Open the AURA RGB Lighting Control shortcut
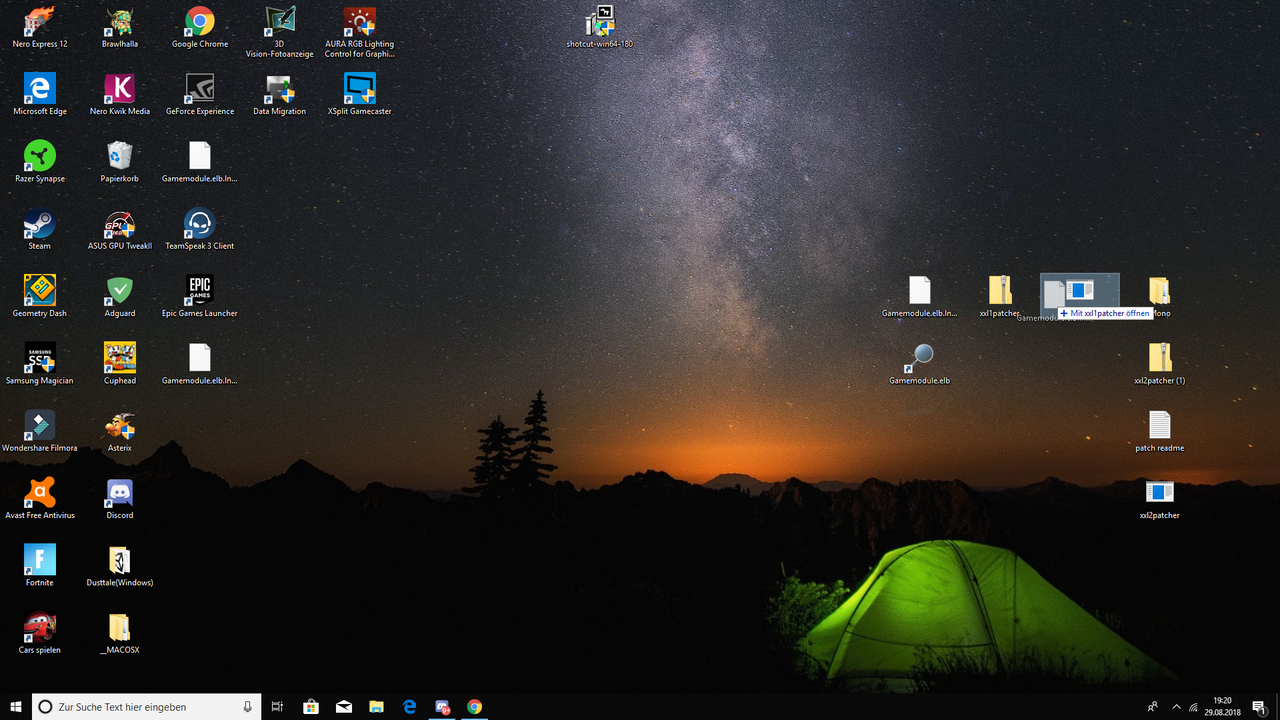Viewport: 1280px width, 720px height. (359, 32)
